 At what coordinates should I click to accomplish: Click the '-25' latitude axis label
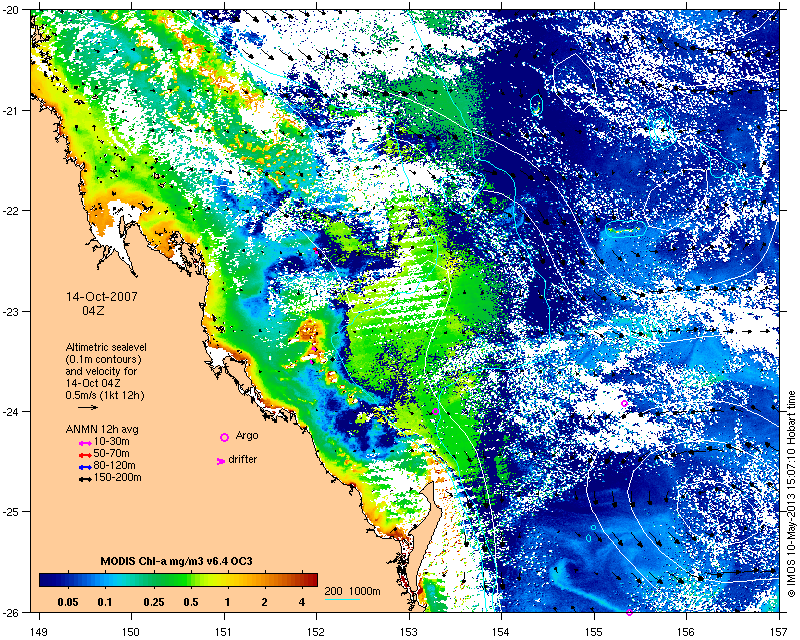point(12,512)
